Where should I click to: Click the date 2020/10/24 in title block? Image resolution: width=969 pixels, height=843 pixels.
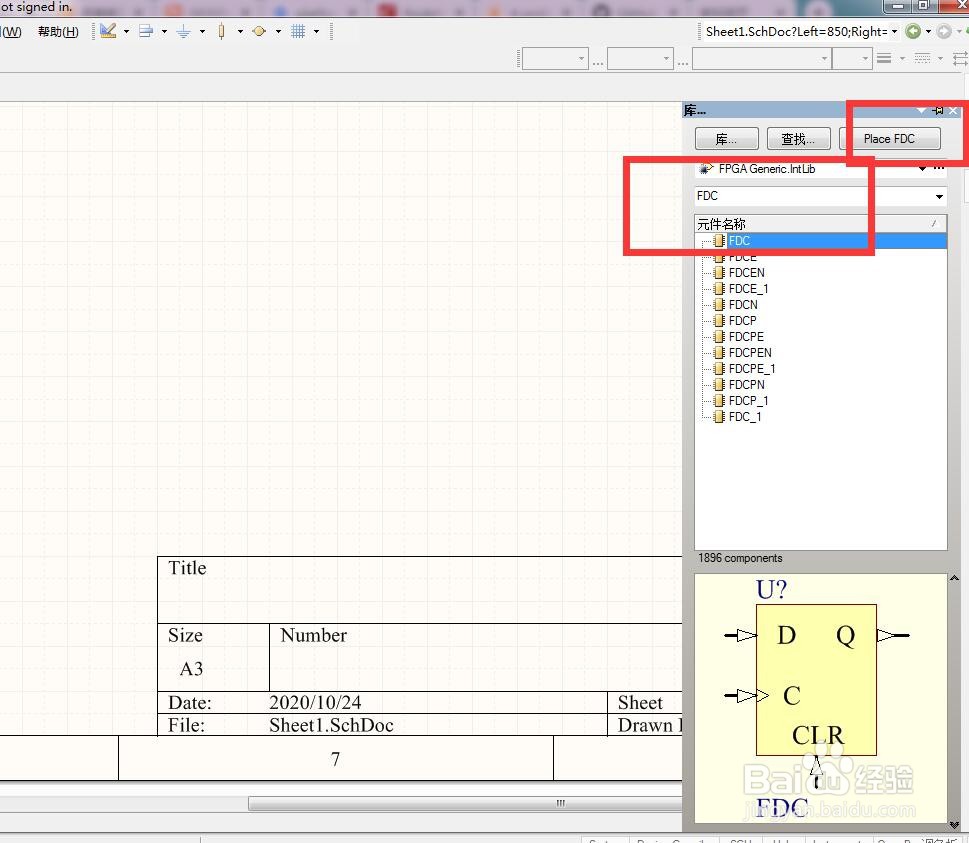[x=315, y=703]
